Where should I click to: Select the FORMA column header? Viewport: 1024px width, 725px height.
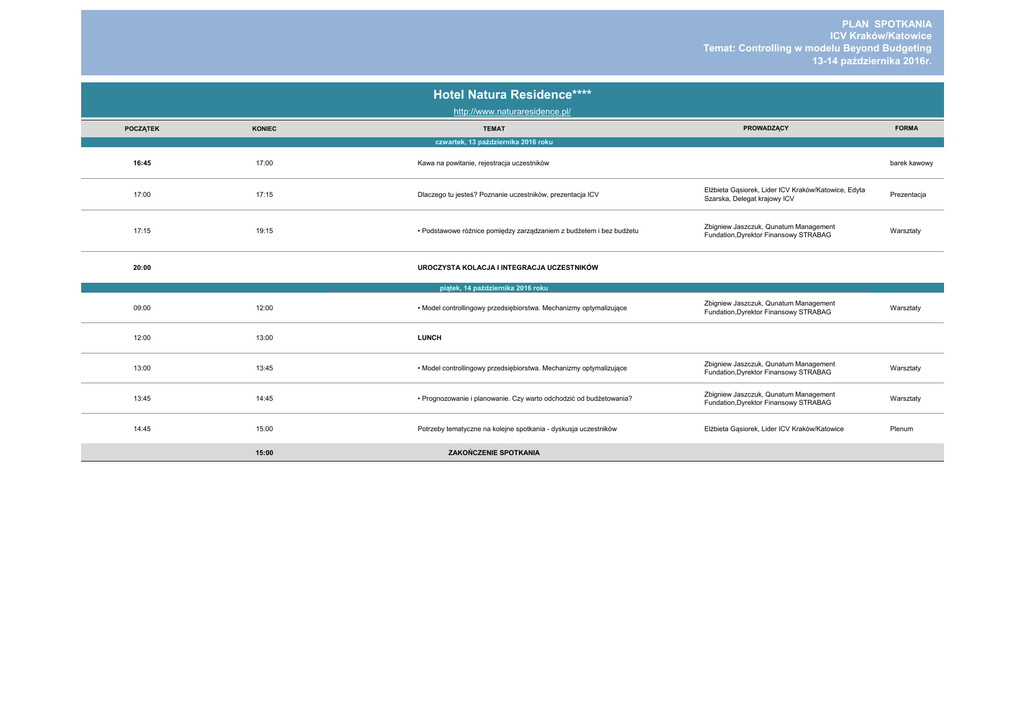pos(906,128)
